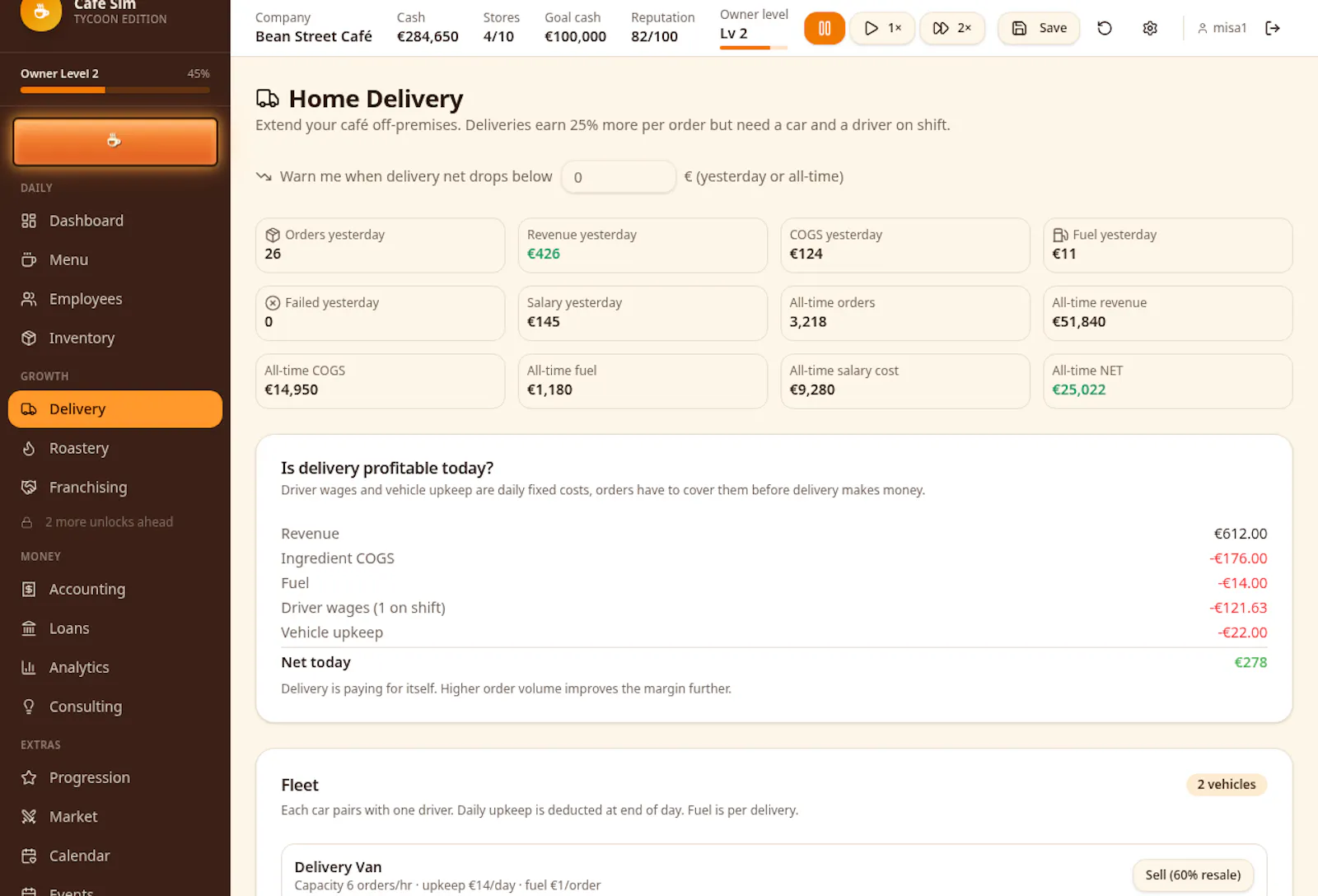Screen dimensions: 1318x896
Task: Open the Progression page
Action: tap(115, 777)
